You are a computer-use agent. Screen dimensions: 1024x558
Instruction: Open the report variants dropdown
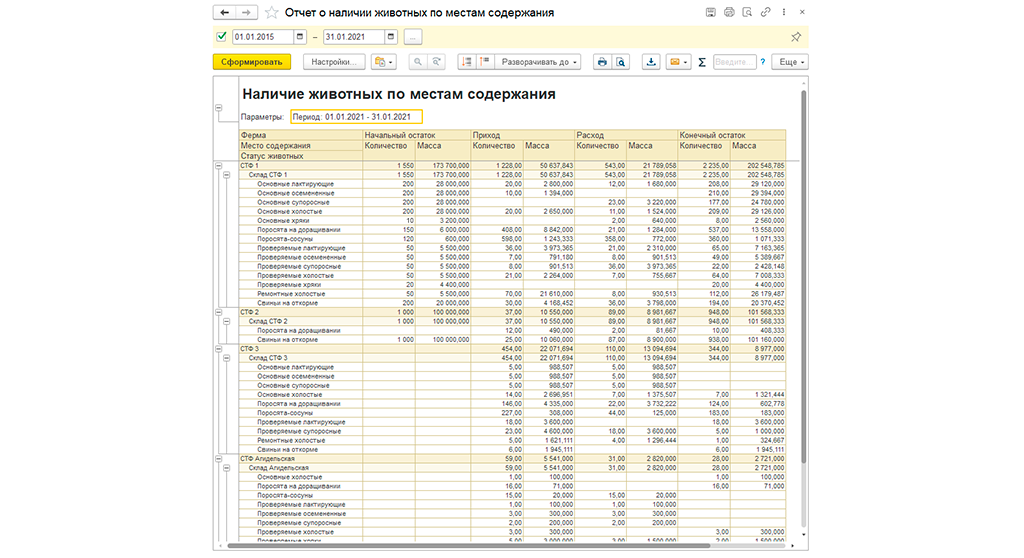pos(383,62)
